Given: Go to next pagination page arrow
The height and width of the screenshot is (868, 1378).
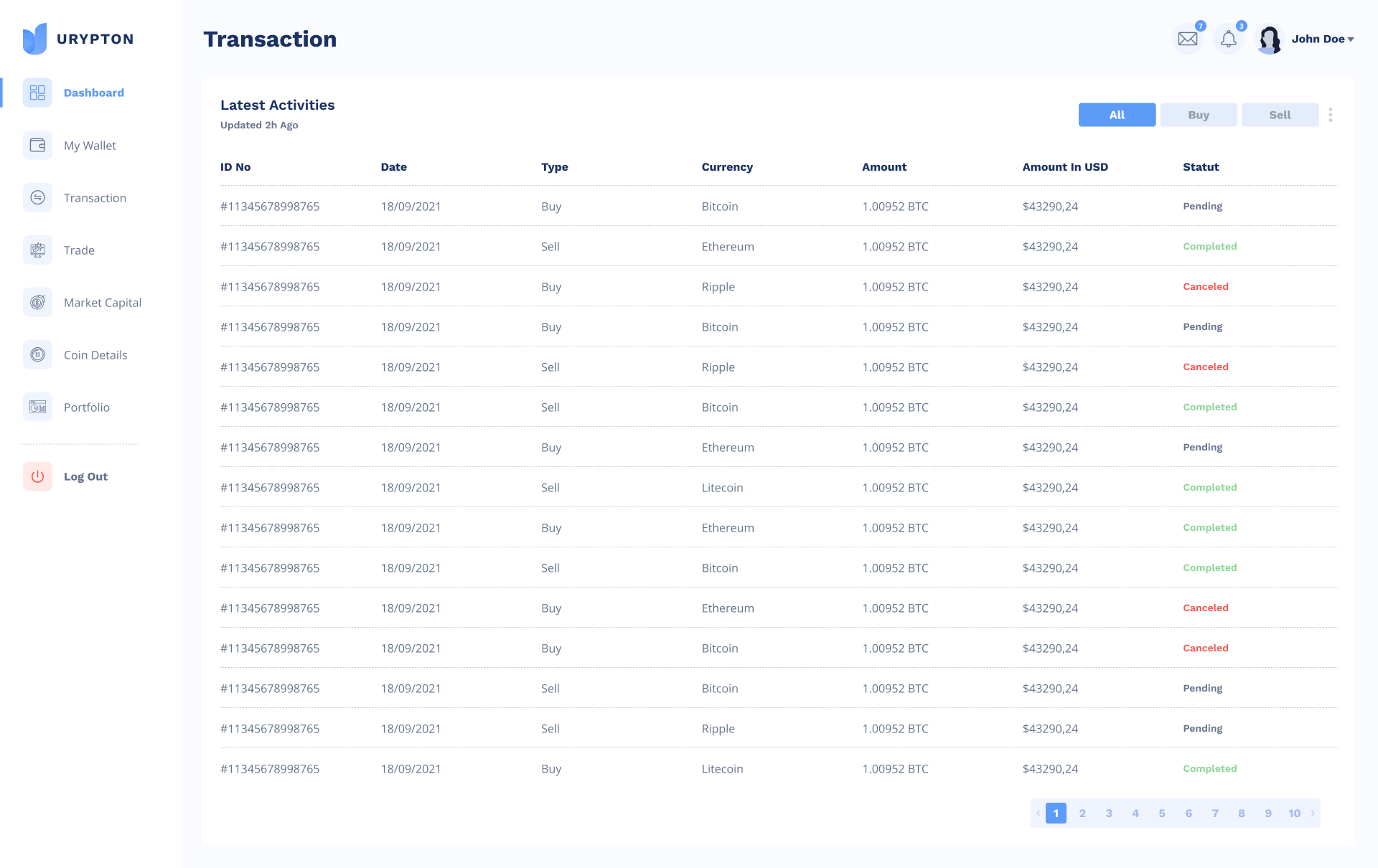Looking at the screenshot, I should [1313, 813].
